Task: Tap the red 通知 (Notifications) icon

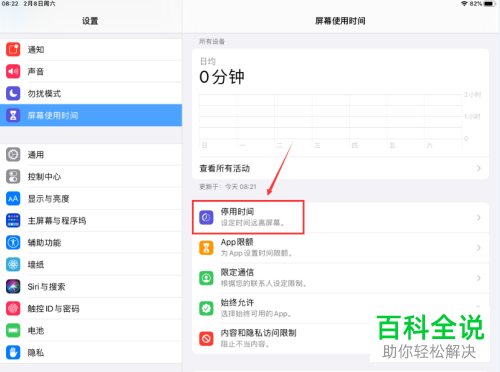Action: (x=13, y=49)
